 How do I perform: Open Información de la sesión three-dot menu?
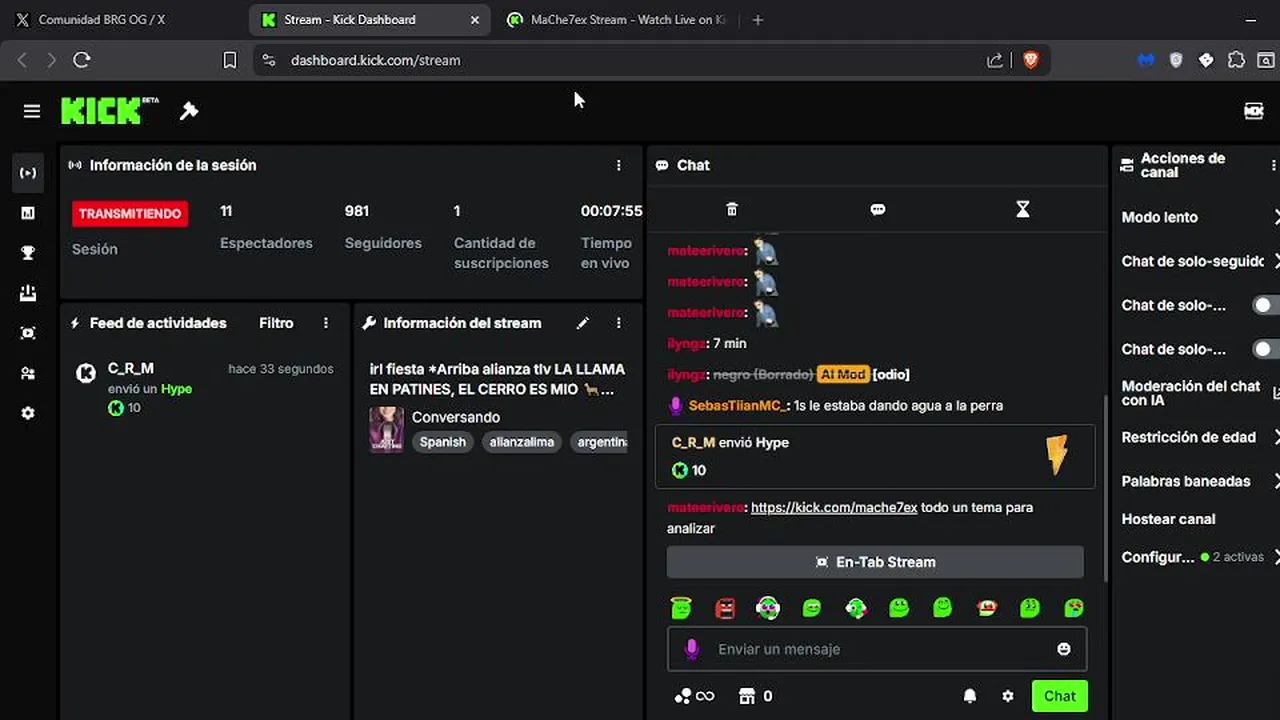(x=618, y=165)
